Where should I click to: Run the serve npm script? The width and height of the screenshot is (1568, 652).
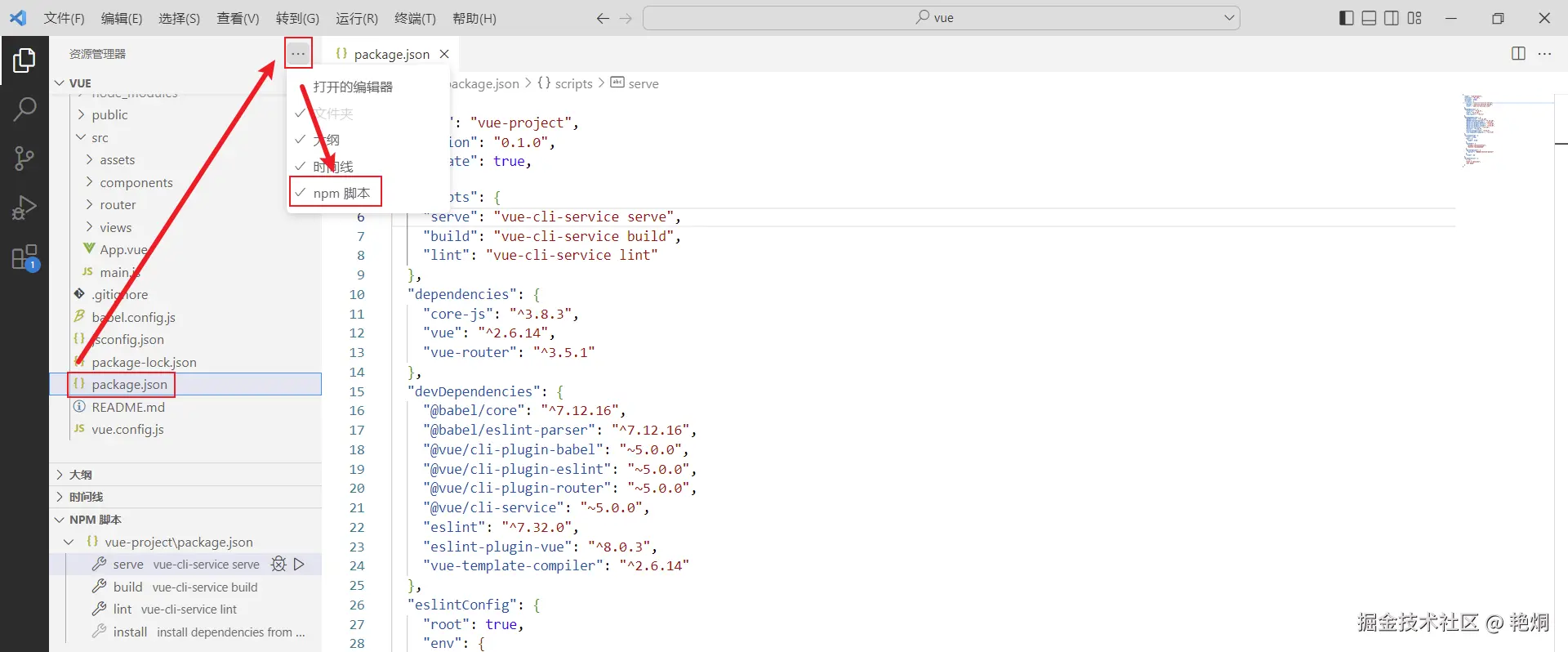(299, 564)
